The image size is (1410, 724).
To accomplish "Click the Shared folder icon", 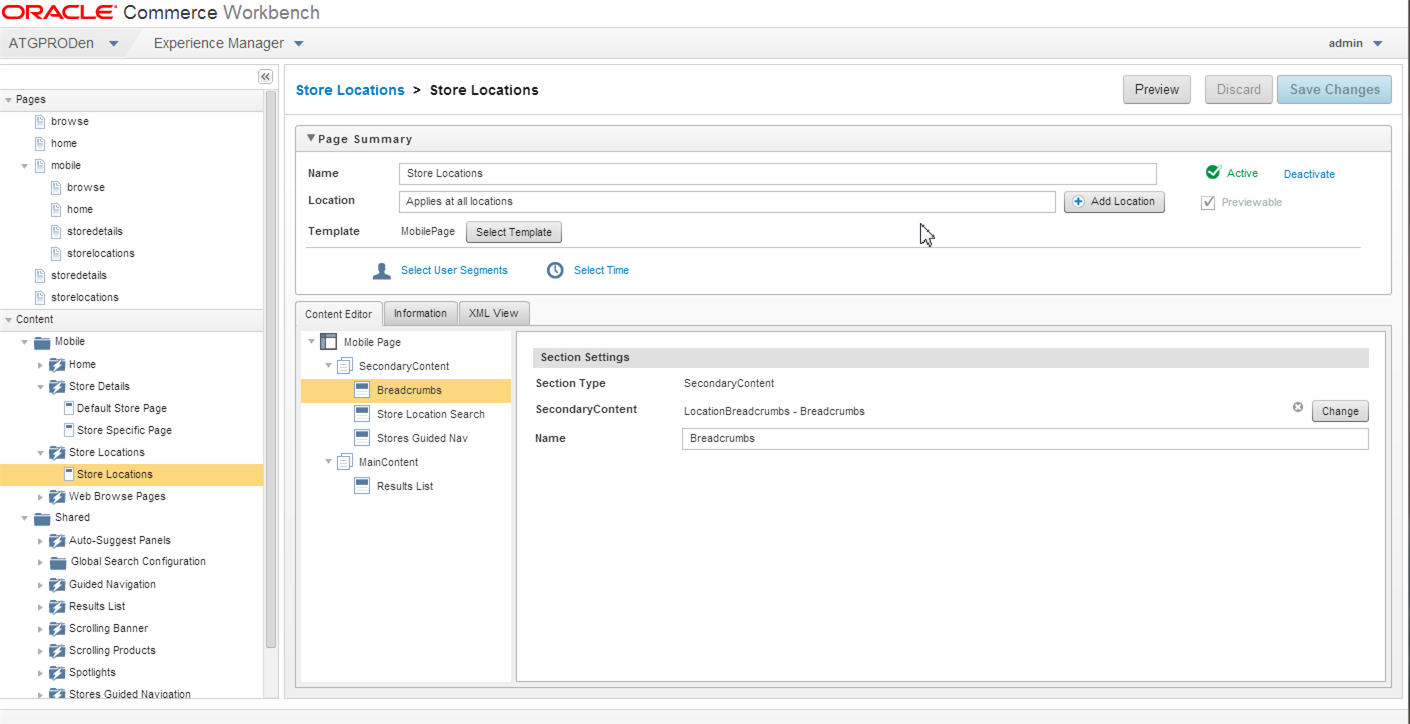I will pos(42,518).
